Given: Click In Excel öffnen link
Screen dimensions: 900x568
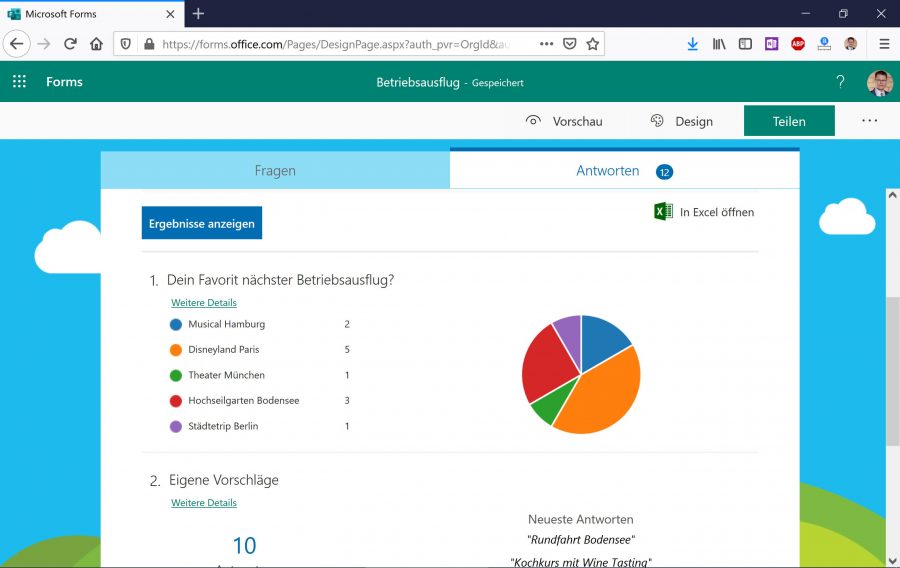Looking at the screenshot, I should pyautogui.click(x=717, y=212).
